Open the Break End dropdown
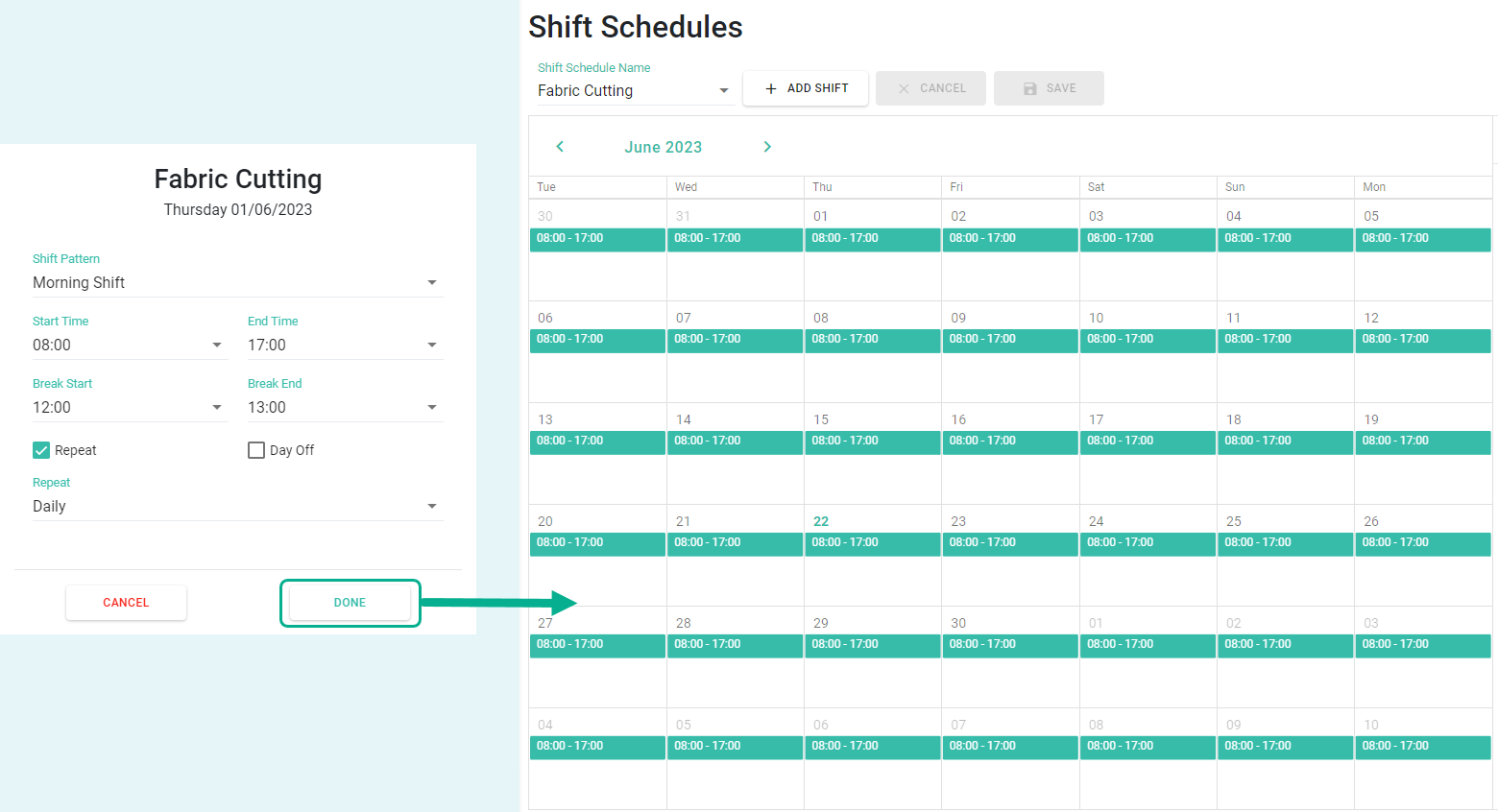This screenshot has height=812, width=1498. tap(346, 407)
